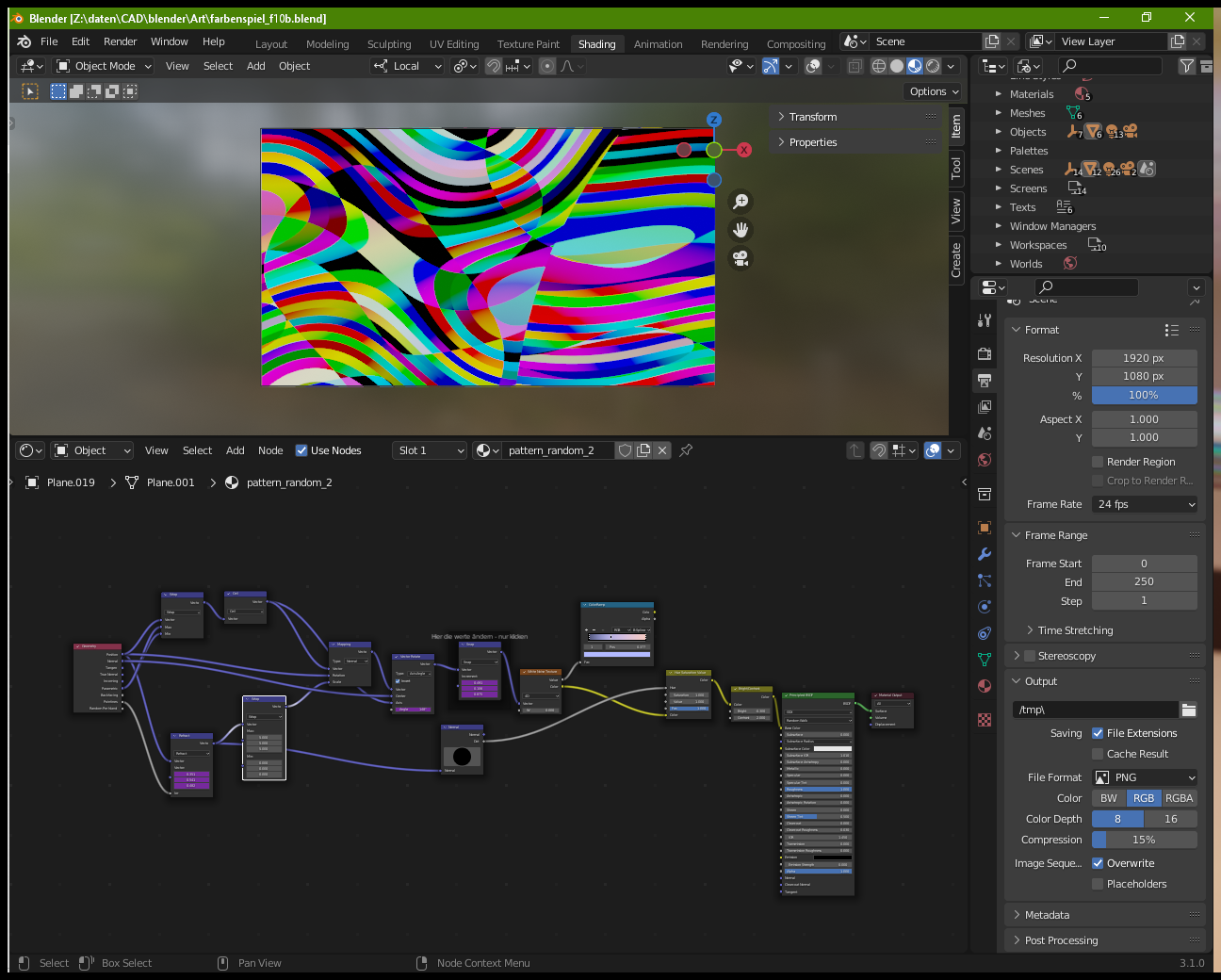Enable the Placeholders checkbox
The image size is (1221, 980).
(x=1098, y=884)
